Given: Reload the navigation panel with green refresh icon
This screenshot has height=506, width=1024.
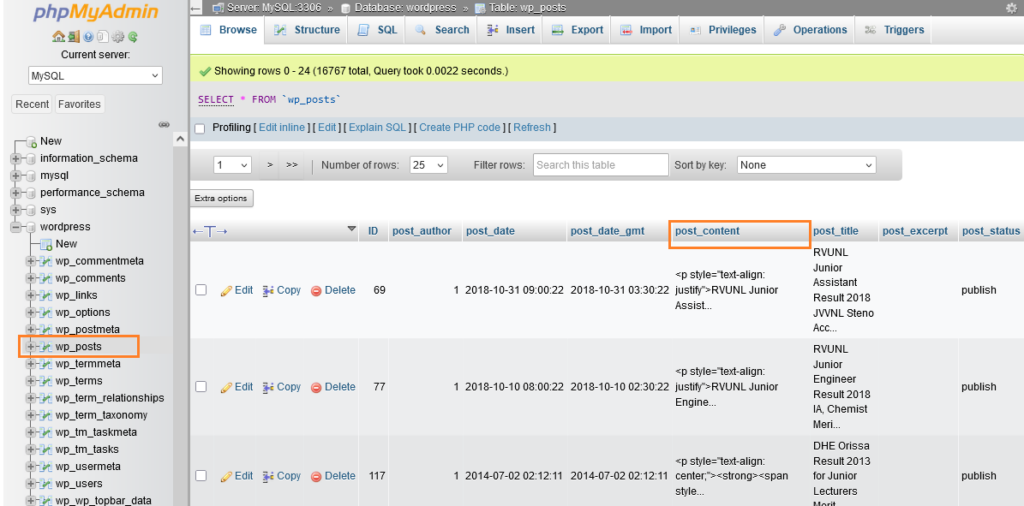Looking at the screenshot, I should [133, 37].
